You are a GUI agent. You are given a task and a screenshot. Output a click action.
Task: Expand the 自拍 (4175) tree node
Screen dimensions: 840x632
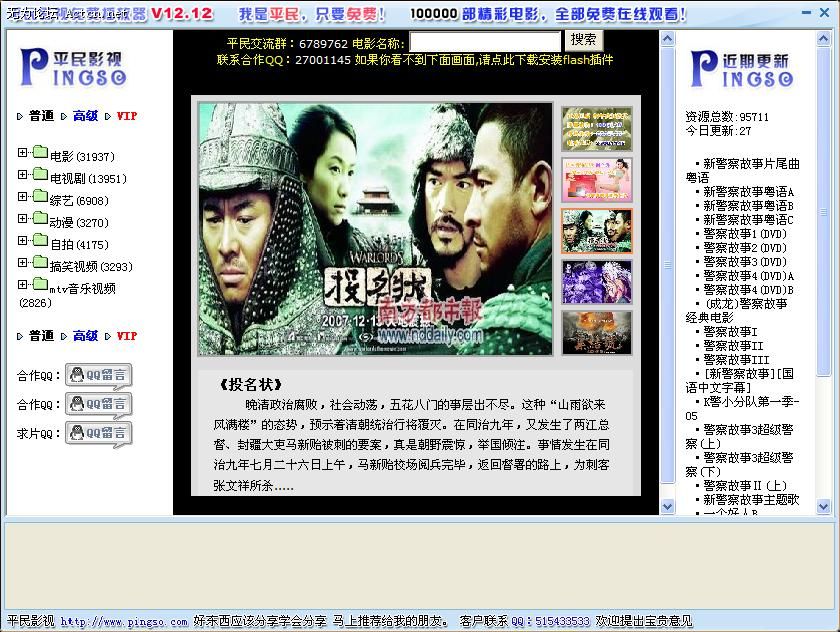click(x=22, y=240)
